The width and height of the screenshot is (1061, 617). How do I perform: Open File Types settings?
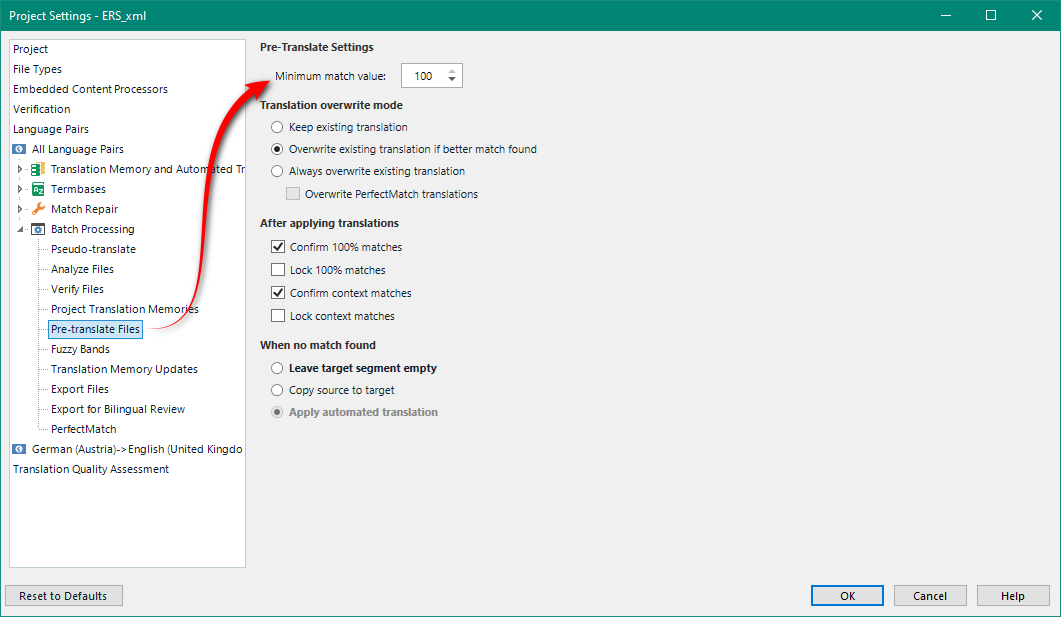[x=37, y=69]
